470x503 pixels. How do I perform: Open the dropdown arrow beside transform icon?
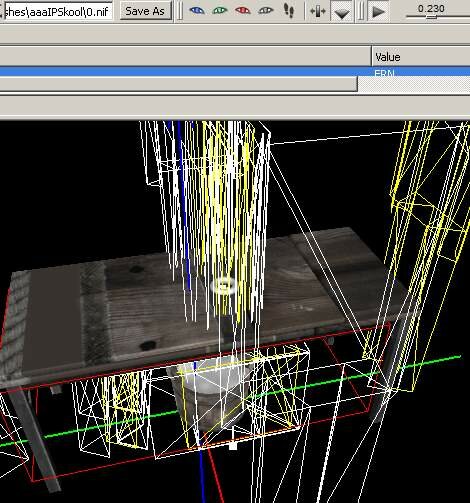pyautogui.click(x=342, y=12)
